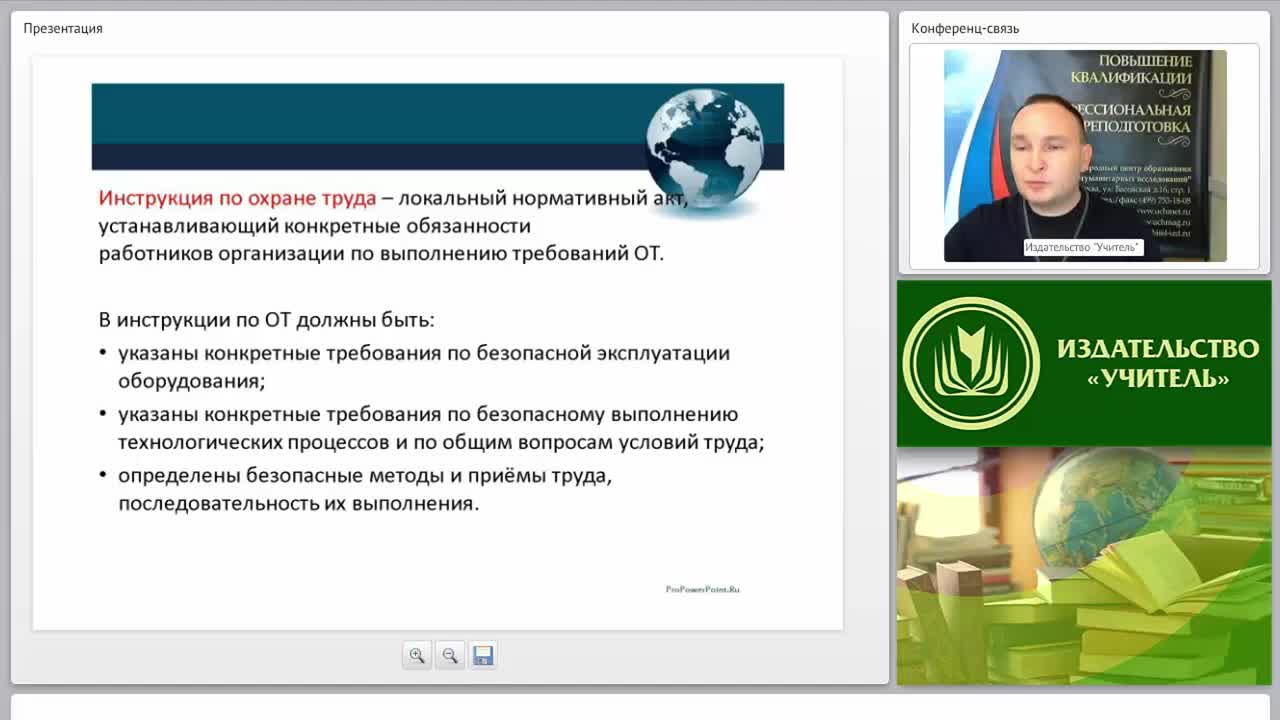This screenshot has height=720, width=1280.
Task: Zoom out of the presentation slide
Action: coord(450,656)
